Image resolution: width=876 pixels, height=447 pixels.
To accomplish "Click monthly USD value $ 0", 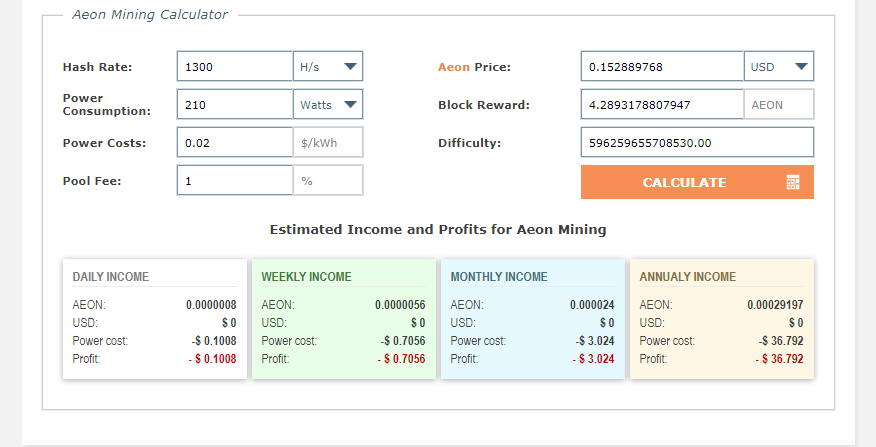I will [x=607, y=323].
